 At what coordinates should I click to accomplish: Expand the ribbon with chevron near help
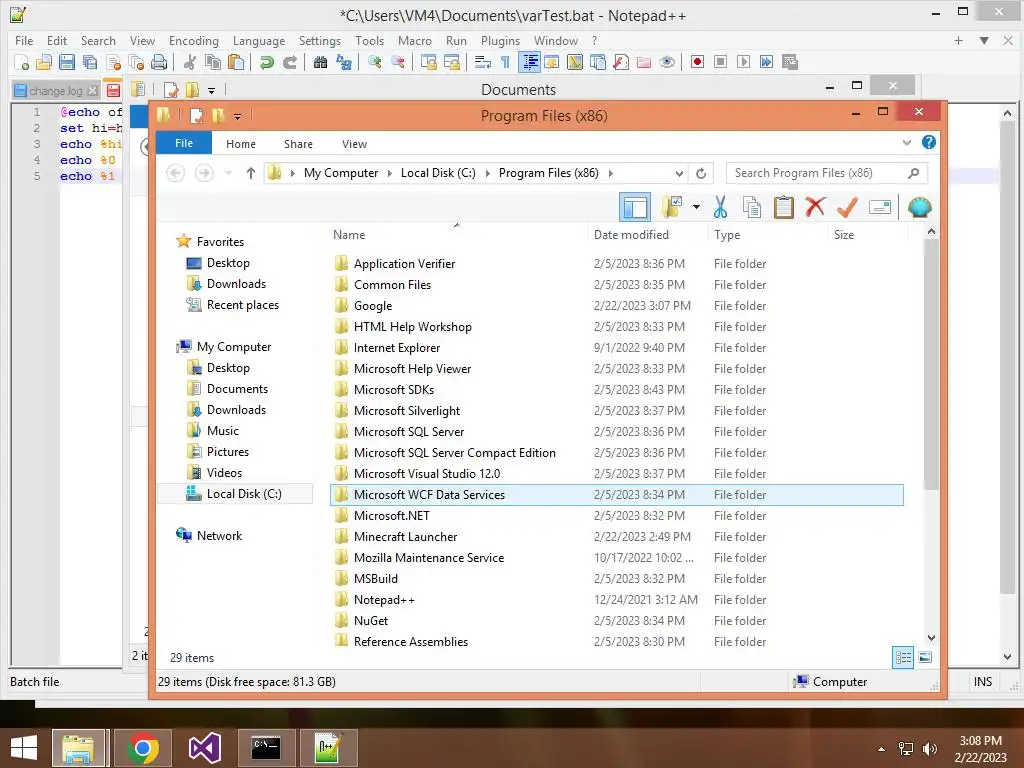[x=906, y=142]
